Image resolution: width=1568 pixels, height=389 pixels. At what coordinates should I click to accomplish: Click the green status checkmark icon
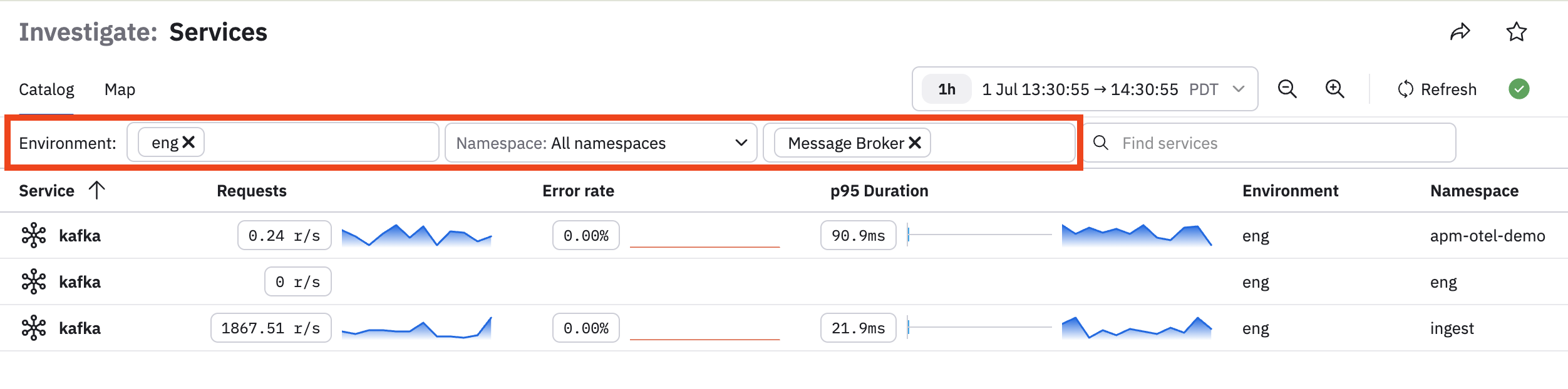[1519, 89]
